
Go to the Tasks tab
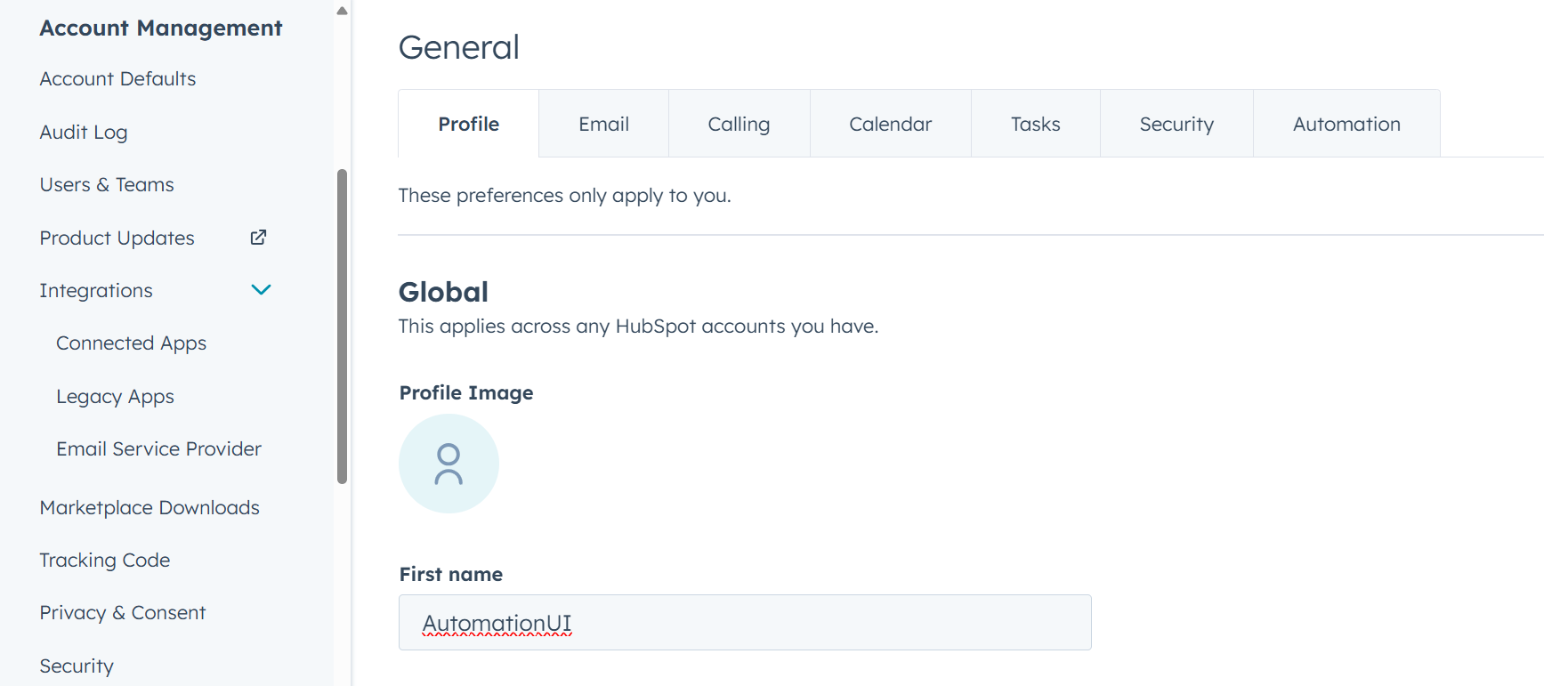pyautogui.click(x=1035, y=125)
